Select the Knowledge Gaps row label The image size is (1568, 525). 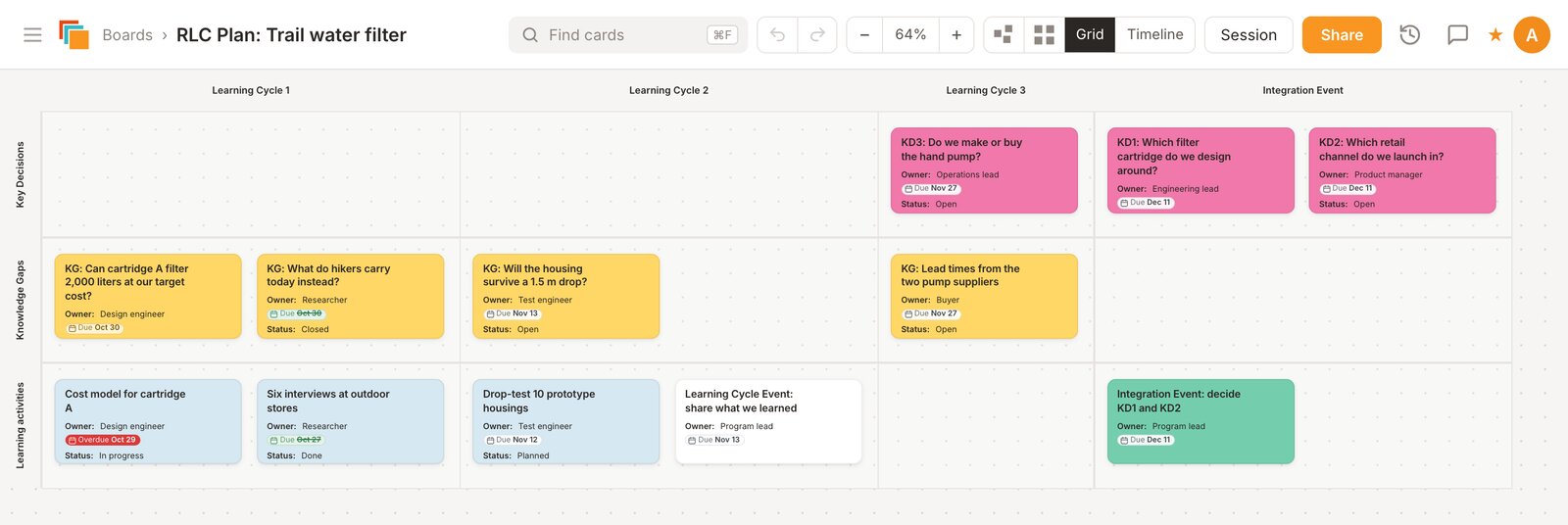[x=20, y=301]
